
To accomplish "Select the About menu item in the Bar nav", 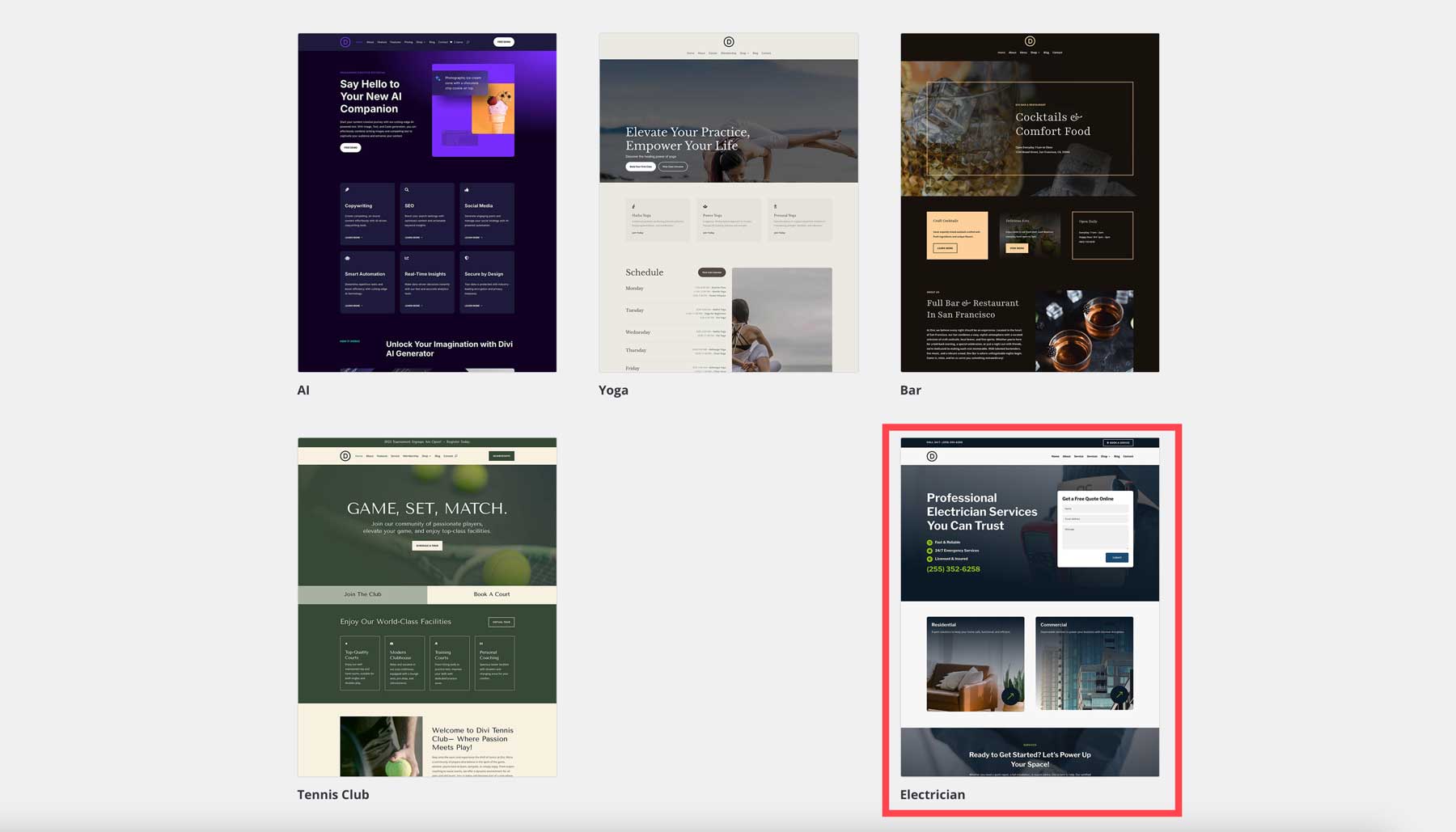I will 1013,53.
